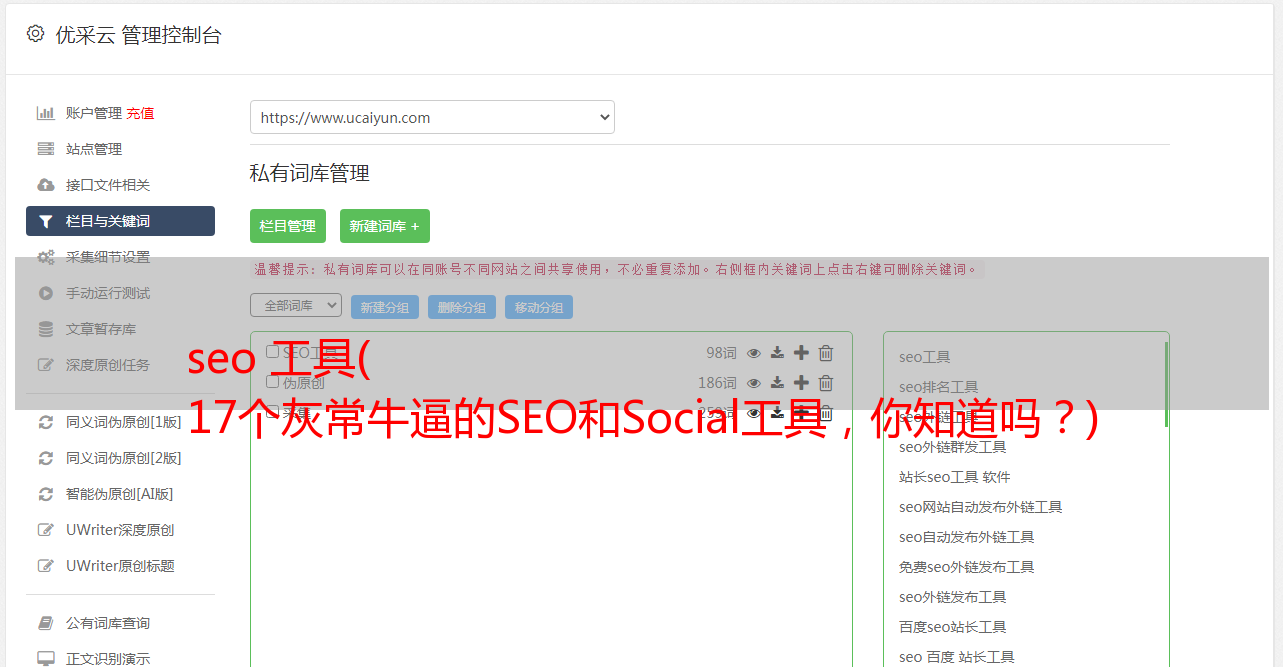Click the refresh icon for 同义词伪原创[2版]
Image resolution: width=1283 pixels, height=667 pixels.
tap(45, 458)
